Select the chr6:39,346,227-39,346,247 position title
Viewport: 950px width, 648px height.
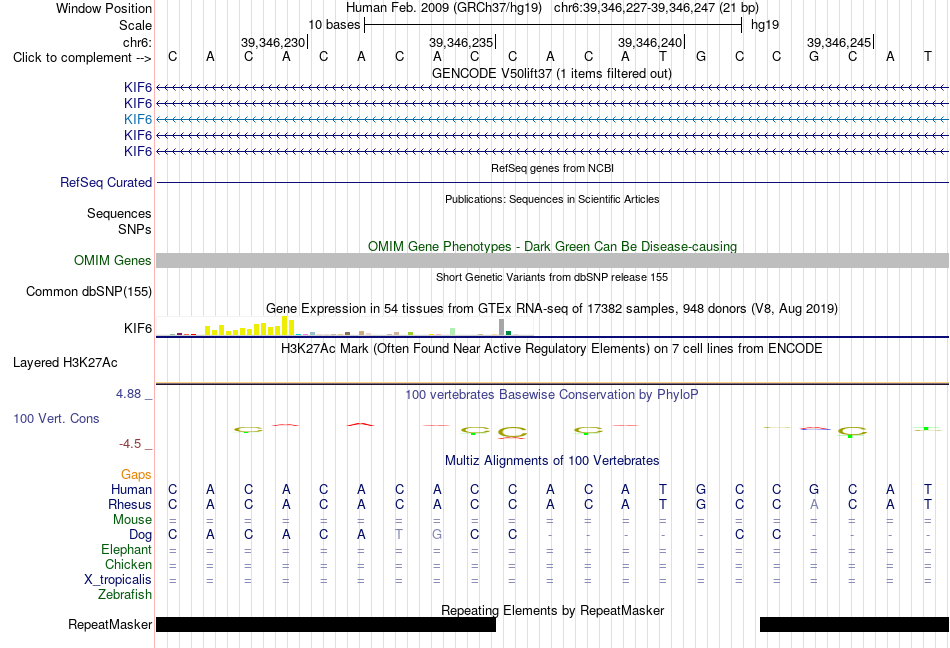[656, 8]
